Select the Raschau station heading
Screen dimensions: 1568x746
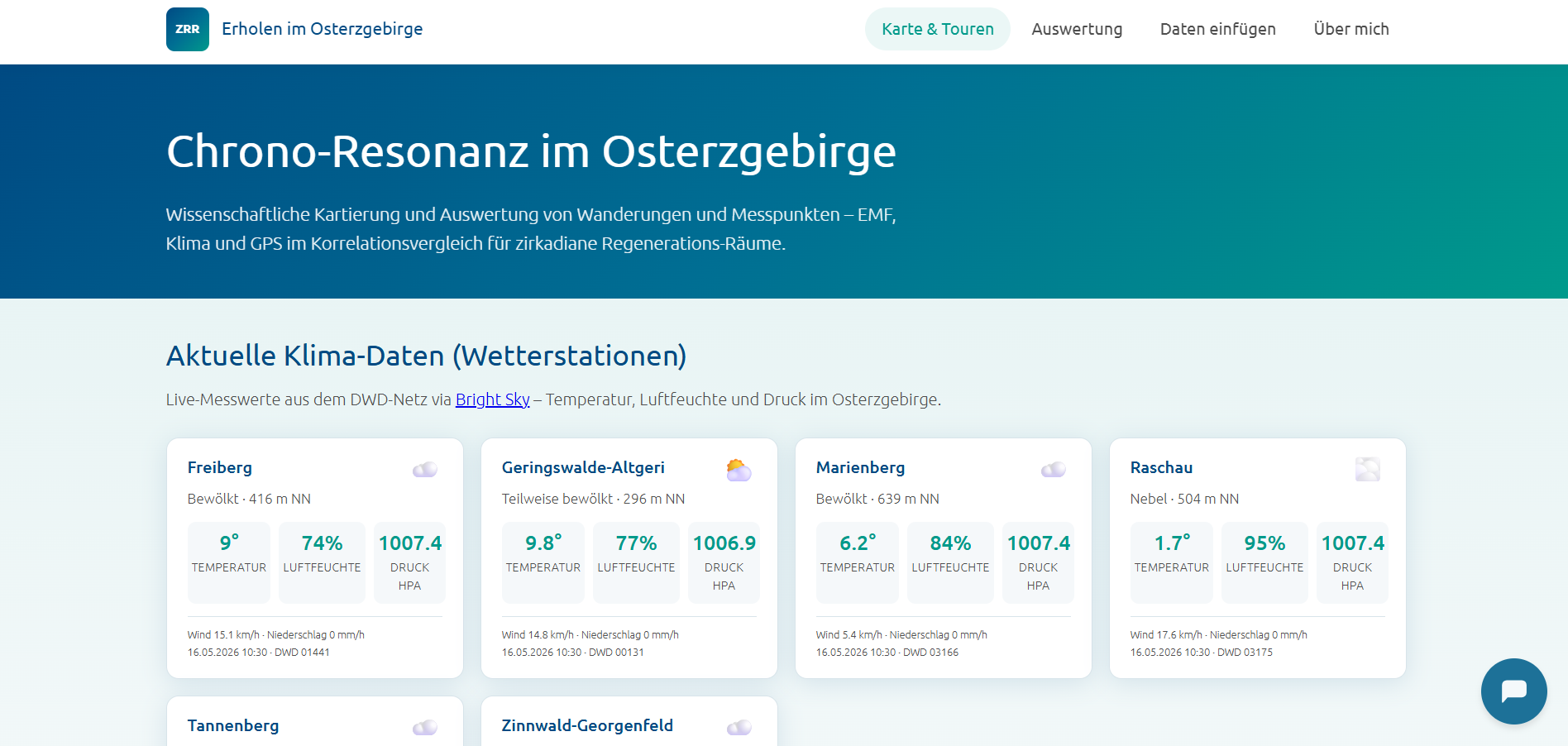tap(1161, 467)
